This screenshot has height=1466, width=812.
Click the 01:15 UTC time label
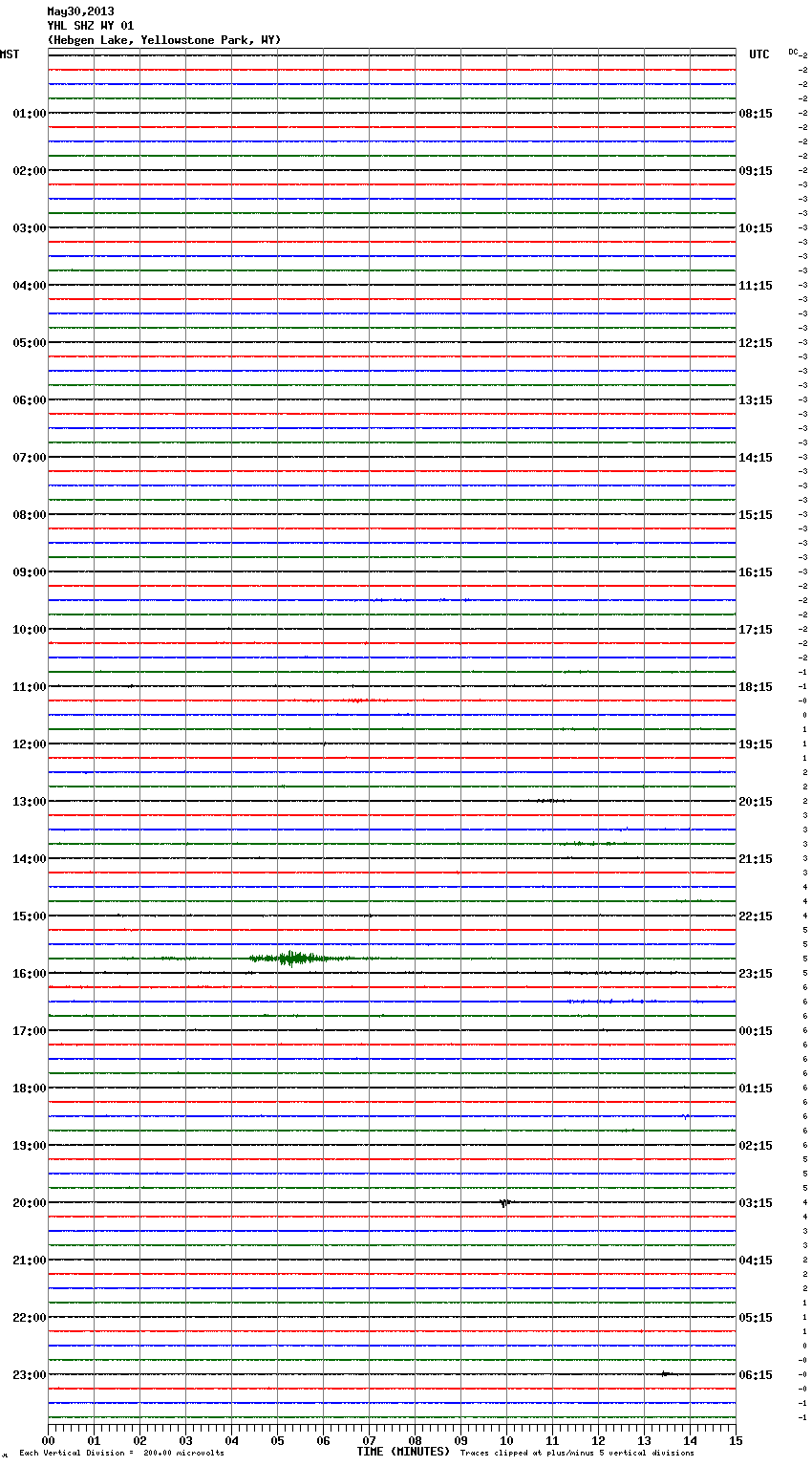(756, 1089)
